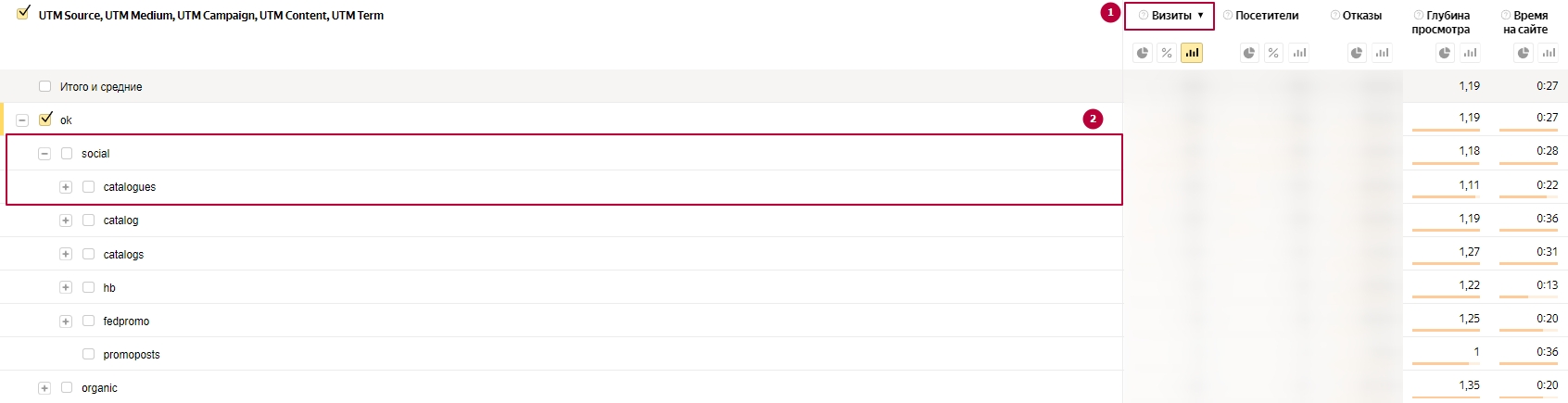Screen dimensions: 1568x403
Task: Select pie chart icon under Посетители
Action: pyautogui.click(x=1249, y=53)
